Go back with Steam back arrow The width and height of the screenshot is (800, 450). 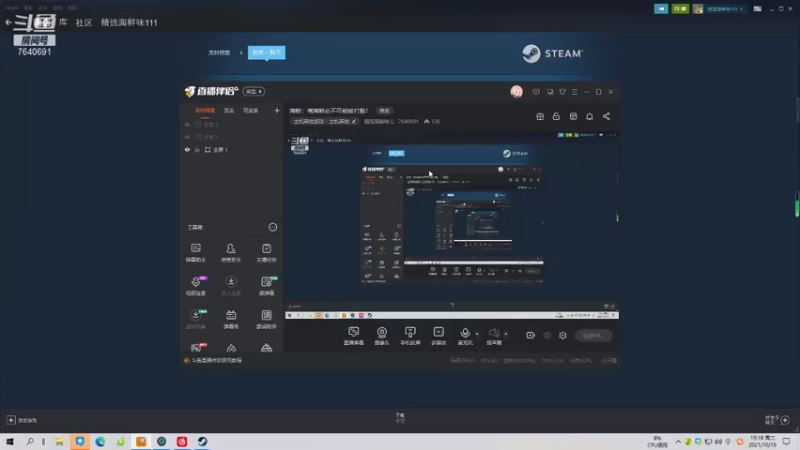click(8, 22)
